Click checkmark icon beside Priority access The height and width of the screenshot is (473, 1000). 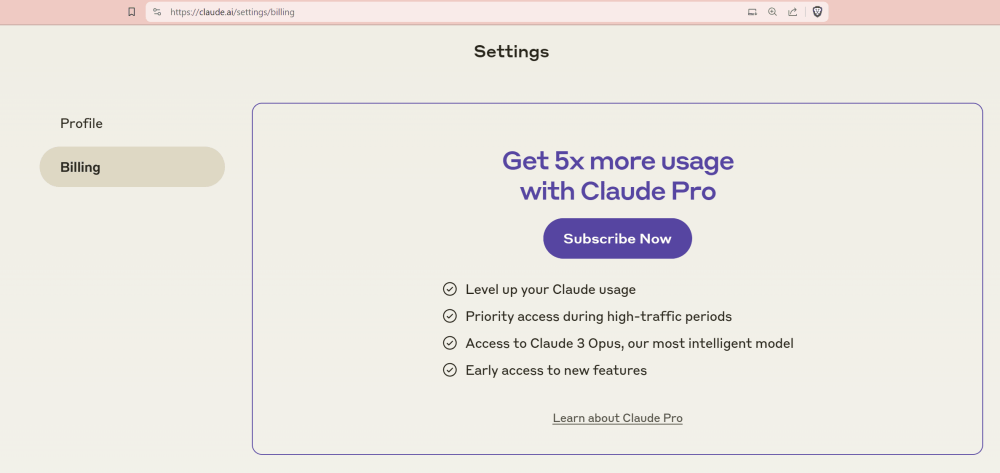click(450, 316)
